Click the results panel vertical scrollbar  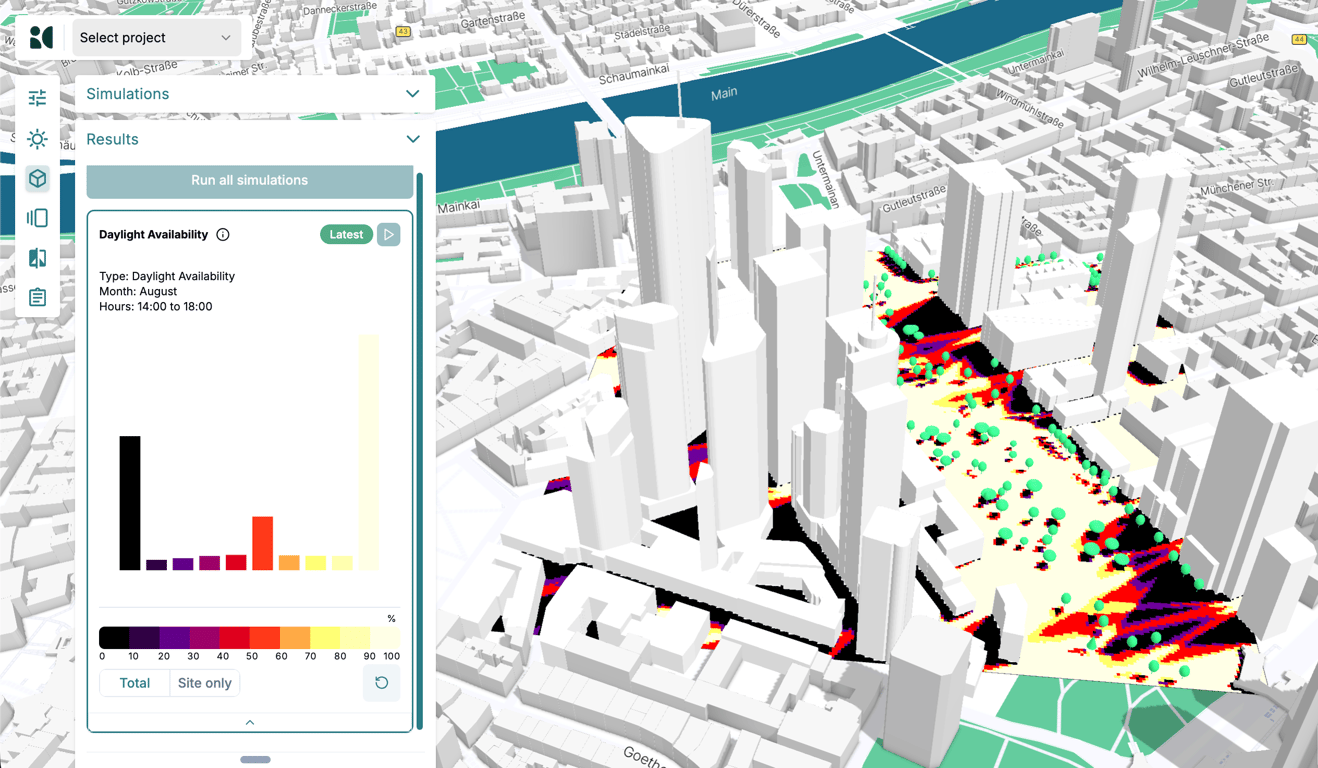(420, 452)
